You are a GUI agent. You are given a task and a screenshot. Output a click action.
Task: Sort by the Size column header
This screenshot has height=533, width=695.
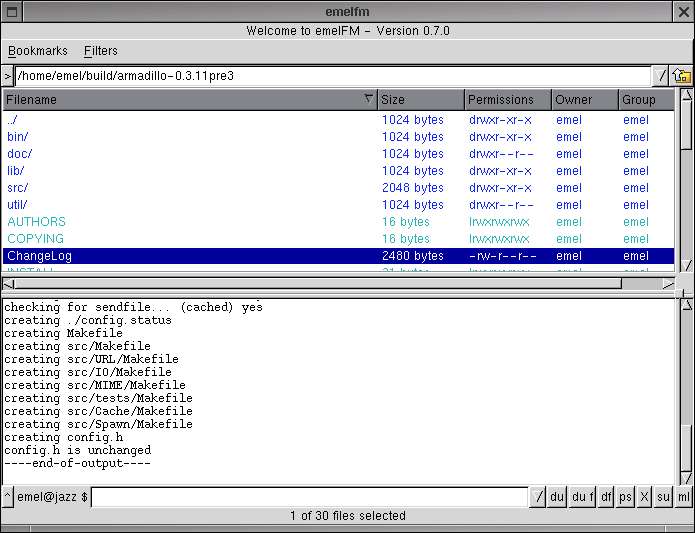420,100
